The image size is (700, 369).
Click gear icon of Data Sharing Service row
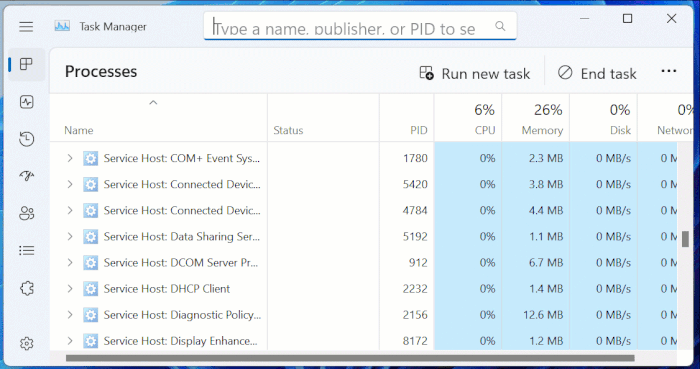tap(91, 237)
